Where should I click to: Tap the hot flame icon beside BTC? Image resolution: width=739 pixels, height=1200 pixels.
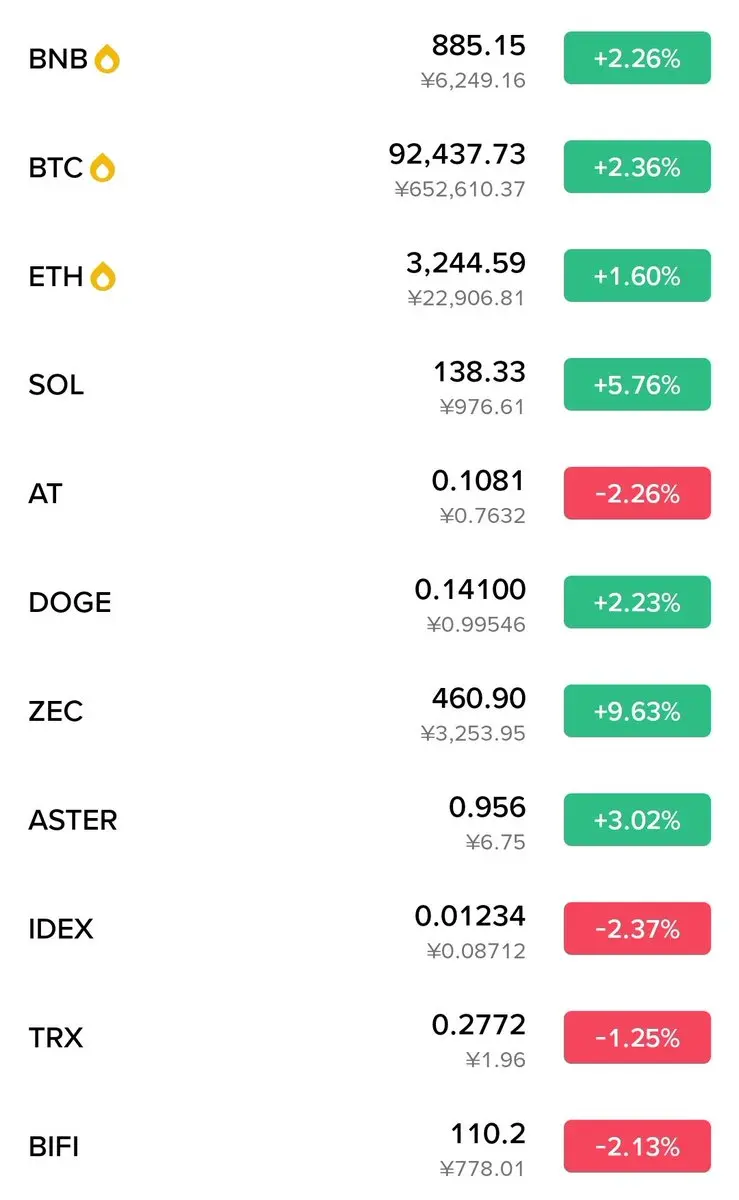pyautogui.click(x=102, y=168)
